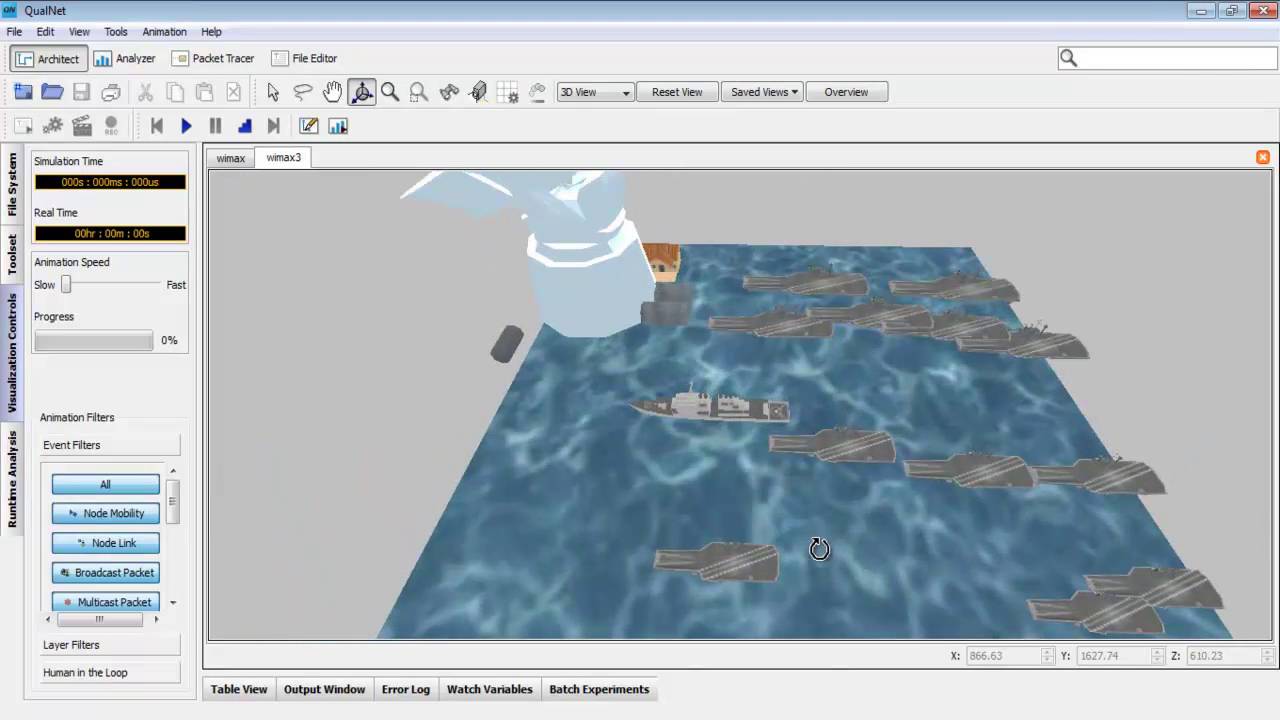Toggle the Multicast Packet filter

click(106, 602)
